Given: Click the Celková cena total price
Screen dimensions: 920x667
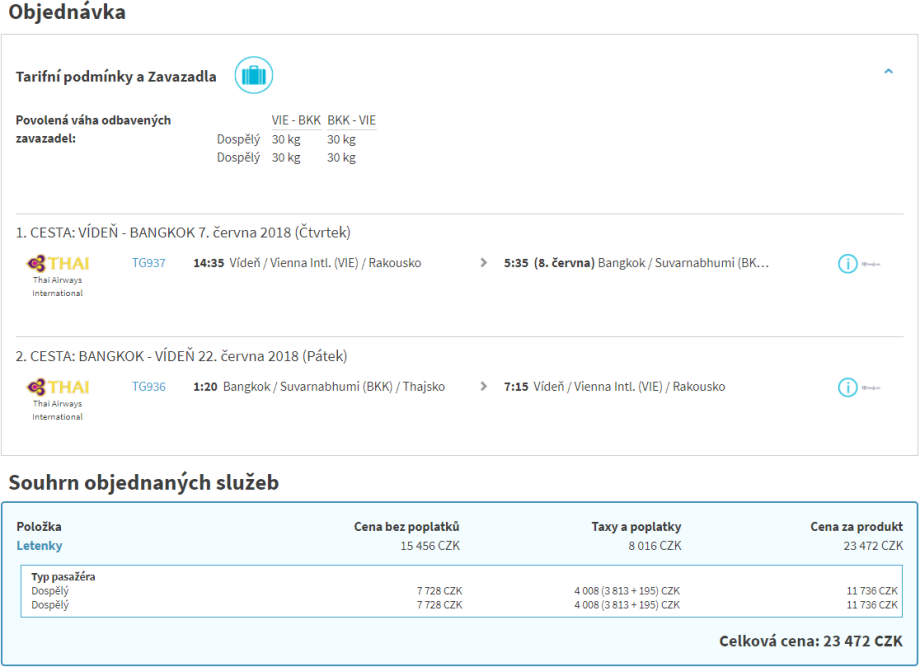Looking at the screenshot, I should tap(810, 641).
